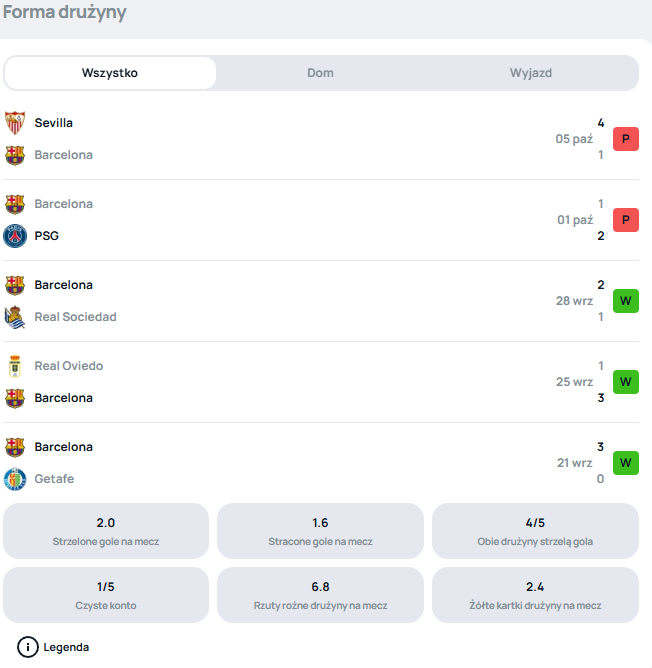Click the green W badge for Getafe match
Screen dimensions: 652x668
[x=625, y=463]
